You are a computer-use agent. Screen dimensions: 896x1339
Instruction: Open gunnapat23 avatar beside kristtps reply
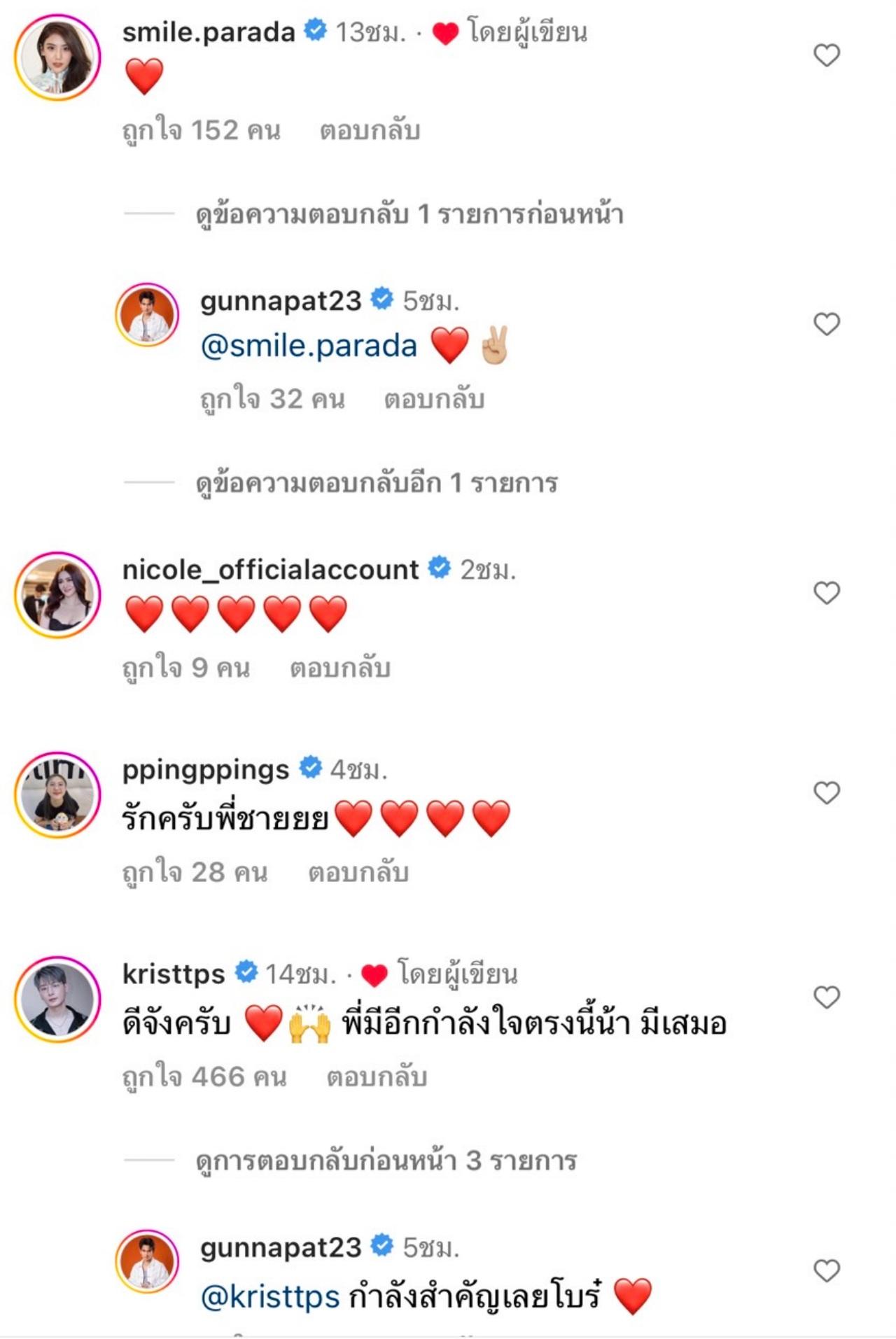point(147,1261)
